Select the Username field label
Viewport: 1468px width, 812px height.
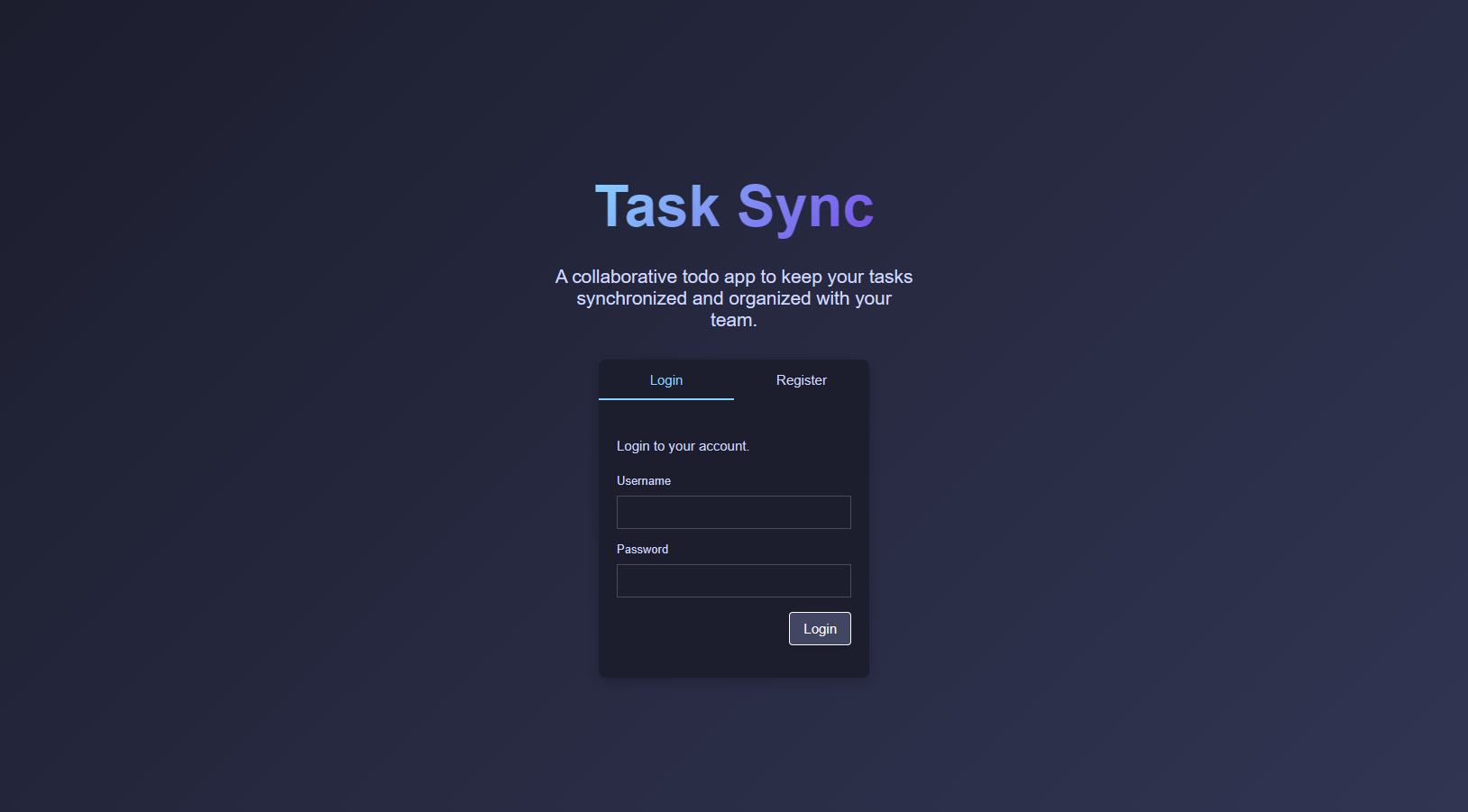point(644,480)
